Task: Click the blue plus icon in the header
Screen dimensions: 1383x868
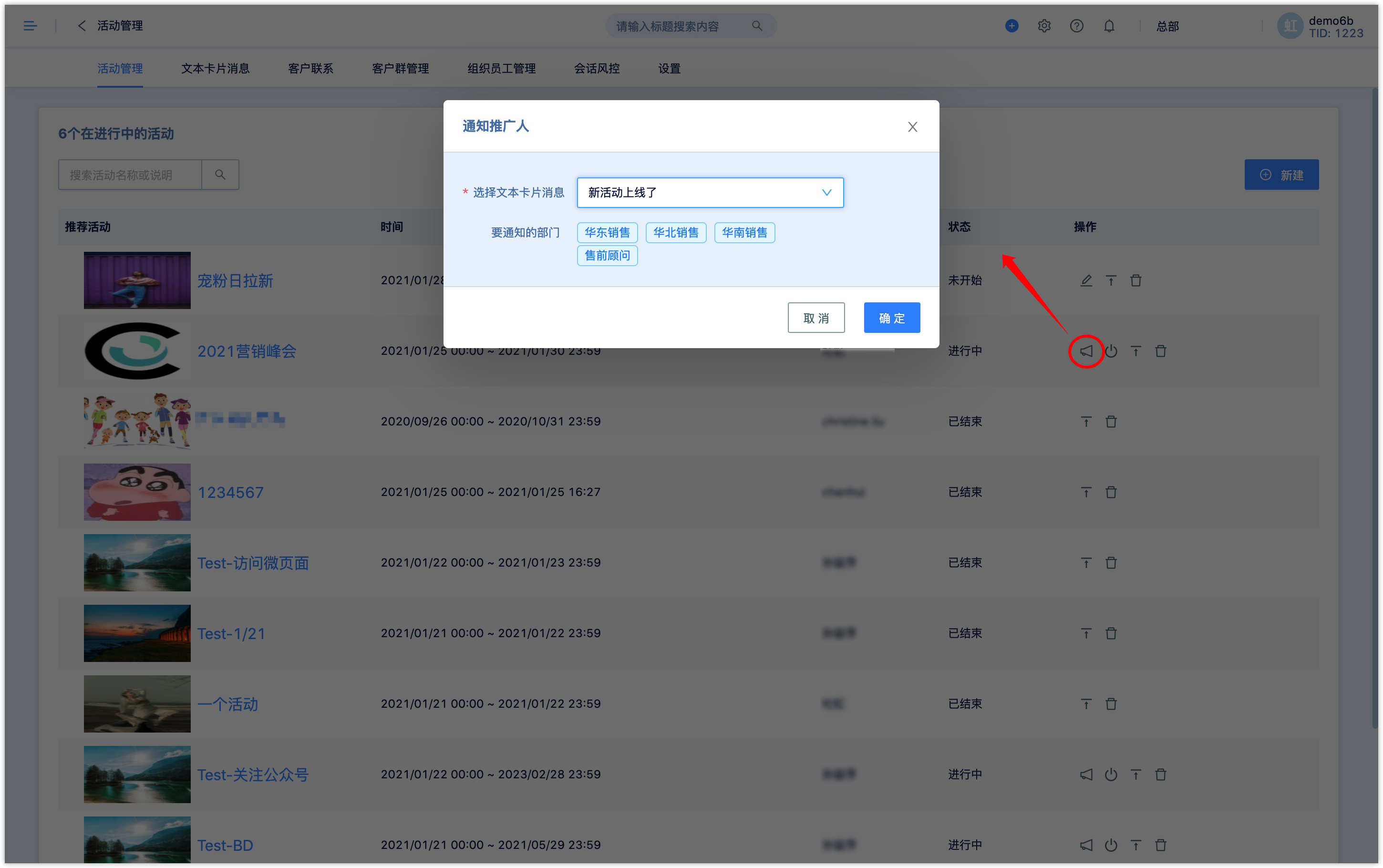Action: coord(1011,26)
